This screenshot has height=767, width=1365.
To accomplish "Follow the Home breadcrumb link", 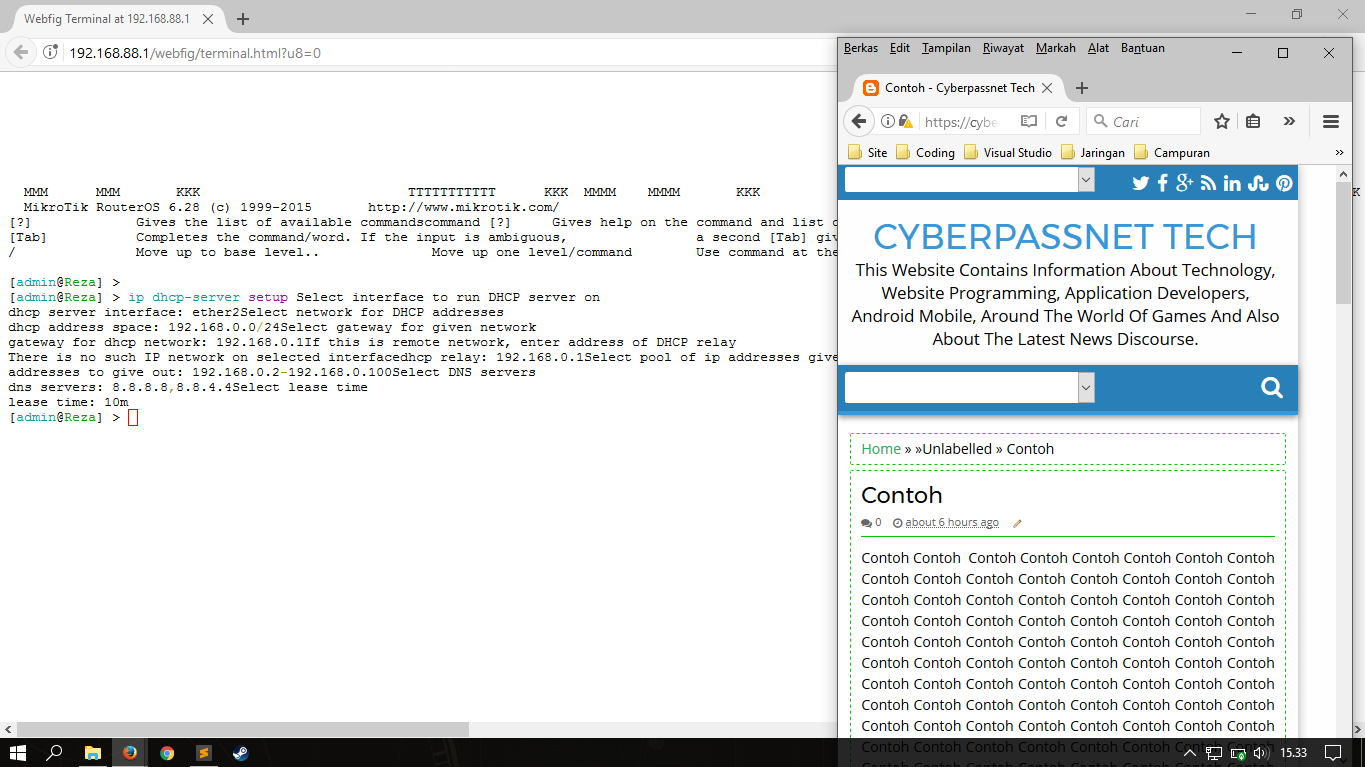I will click(x=880, y=449).
